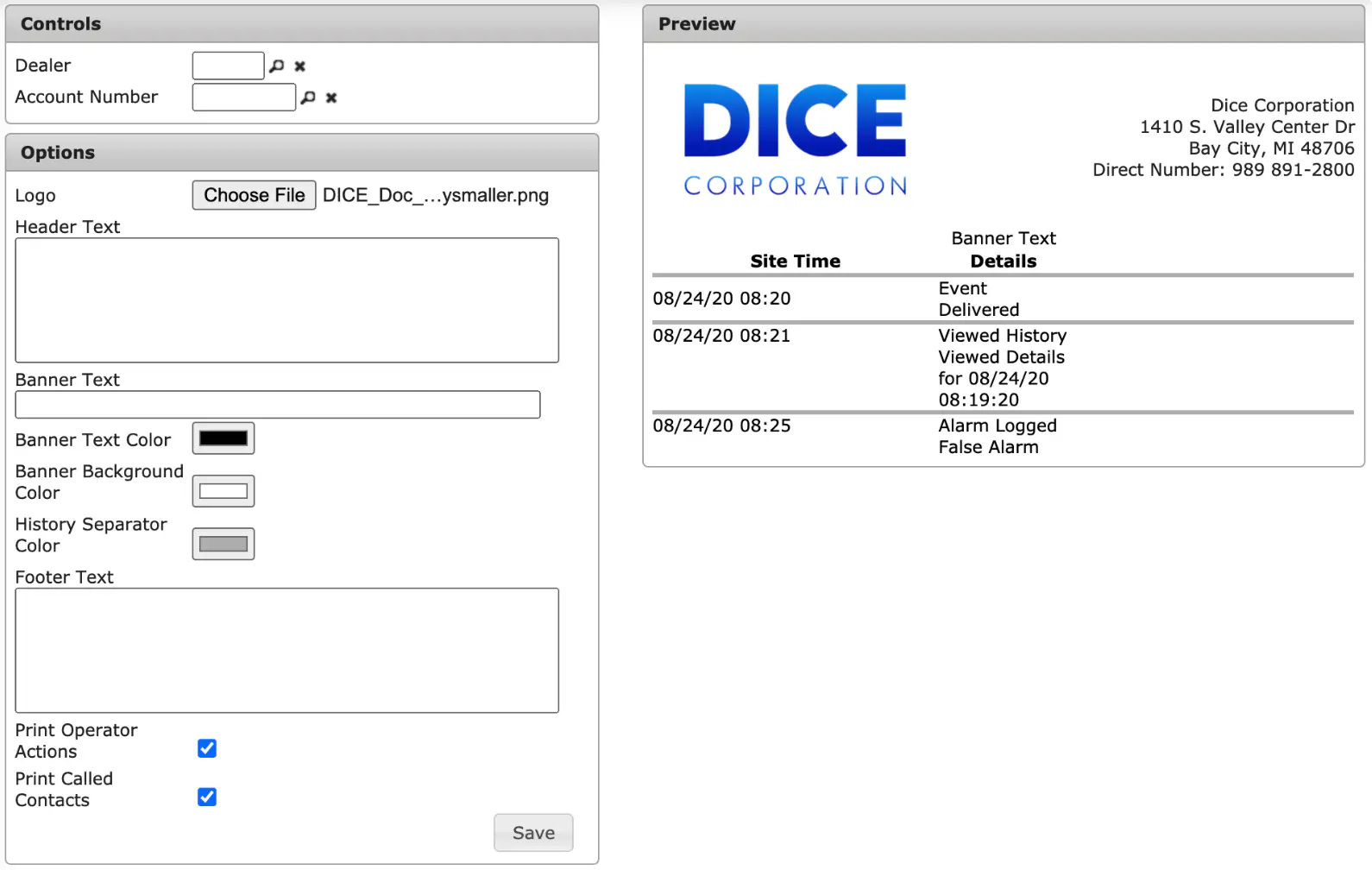Click the 'Dice Corporation' address heading

[1282, 105]
